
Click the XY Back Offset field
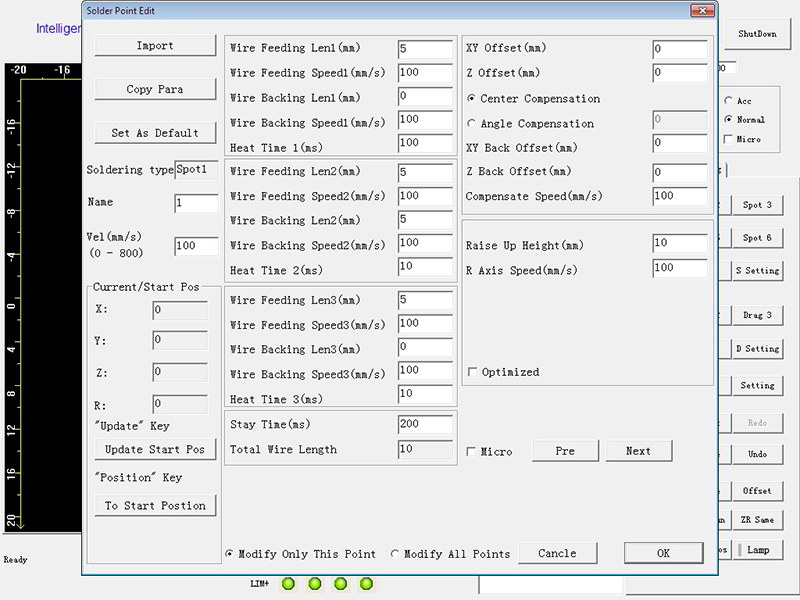click(680, 143)
